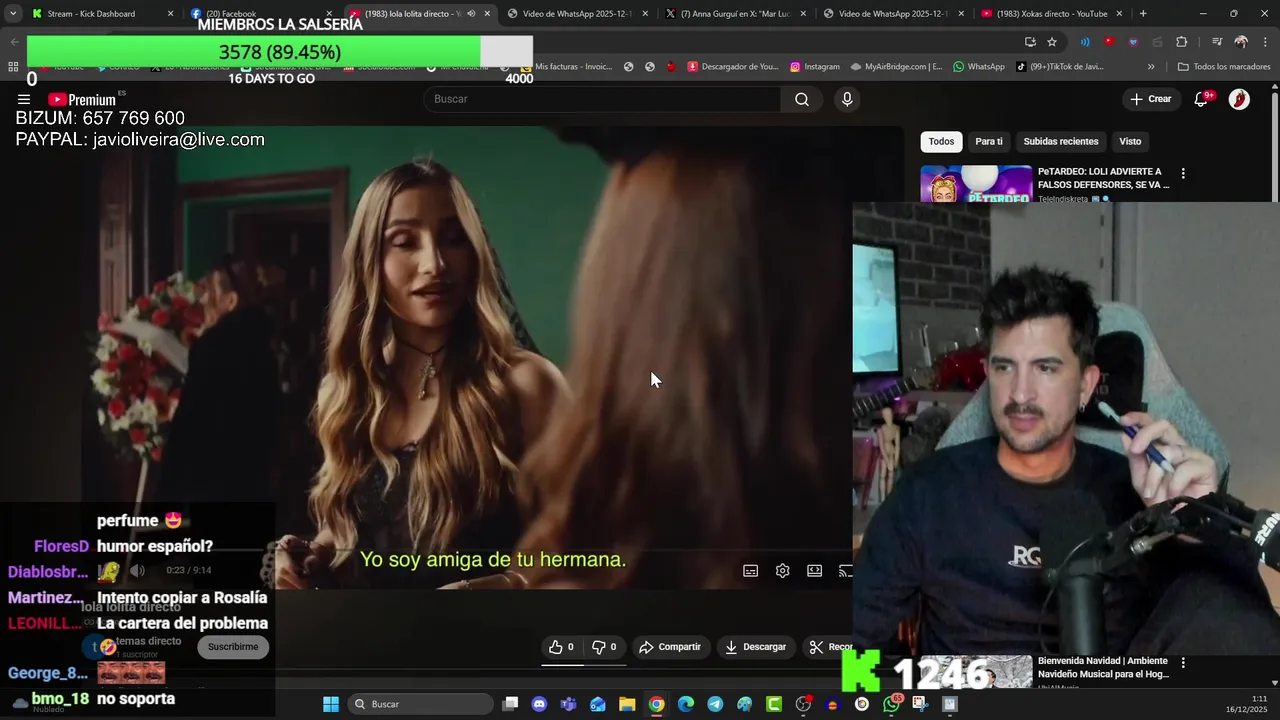The image size is (1280, 720).
Task: Select the Subidas recientes filter chip
Action: [1061, 141]
